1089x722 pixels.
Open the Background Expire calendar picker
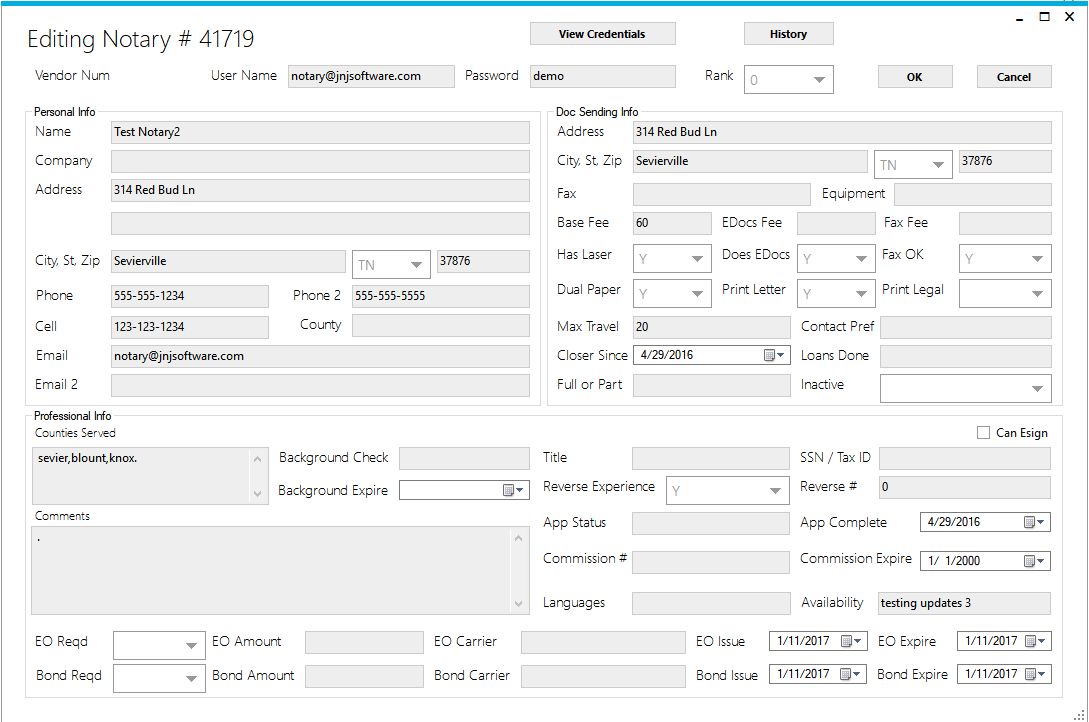pyautogui.click(x=513, y=490)
